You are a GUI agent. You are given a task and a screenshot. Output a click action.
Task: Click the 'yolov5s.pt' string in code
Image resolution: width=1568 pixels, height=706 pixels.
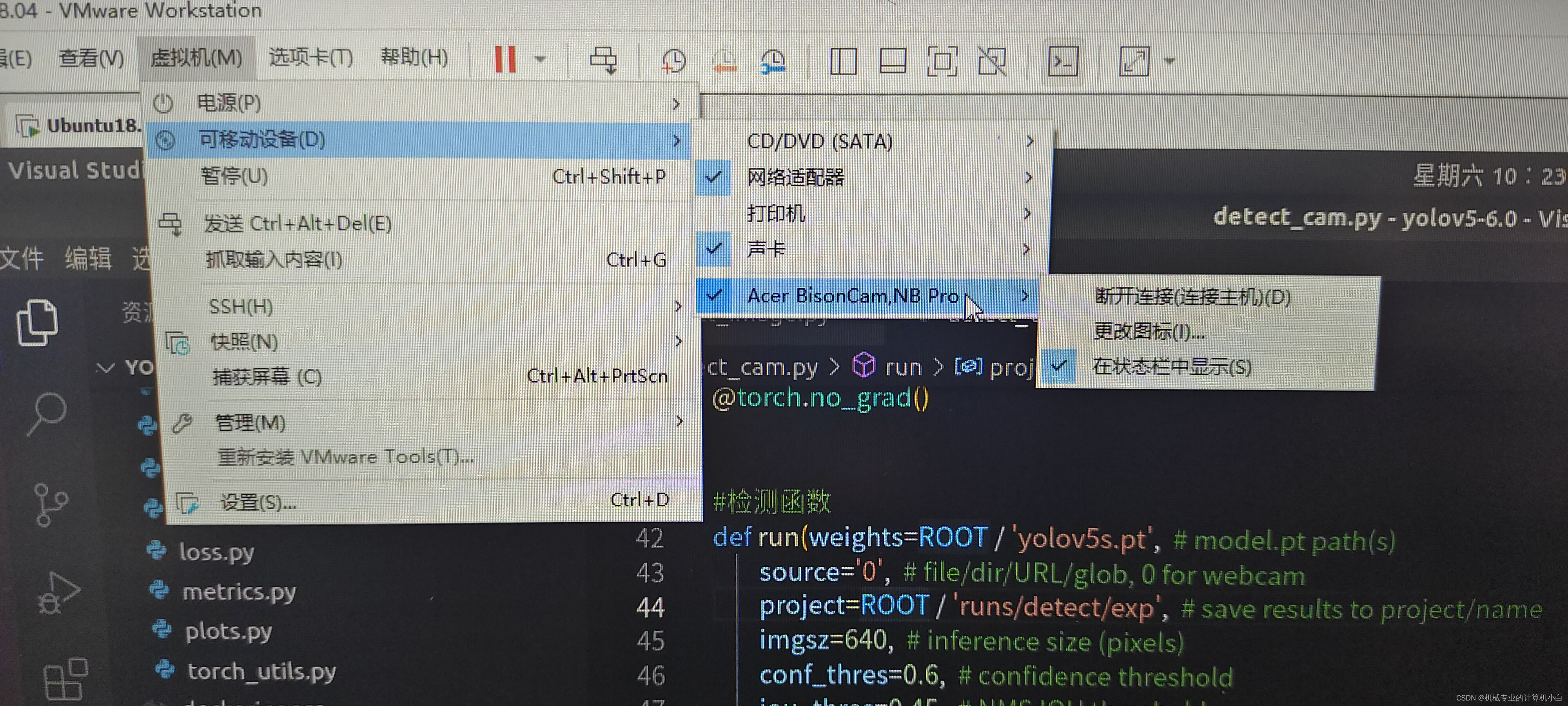tap(1083, 539)
